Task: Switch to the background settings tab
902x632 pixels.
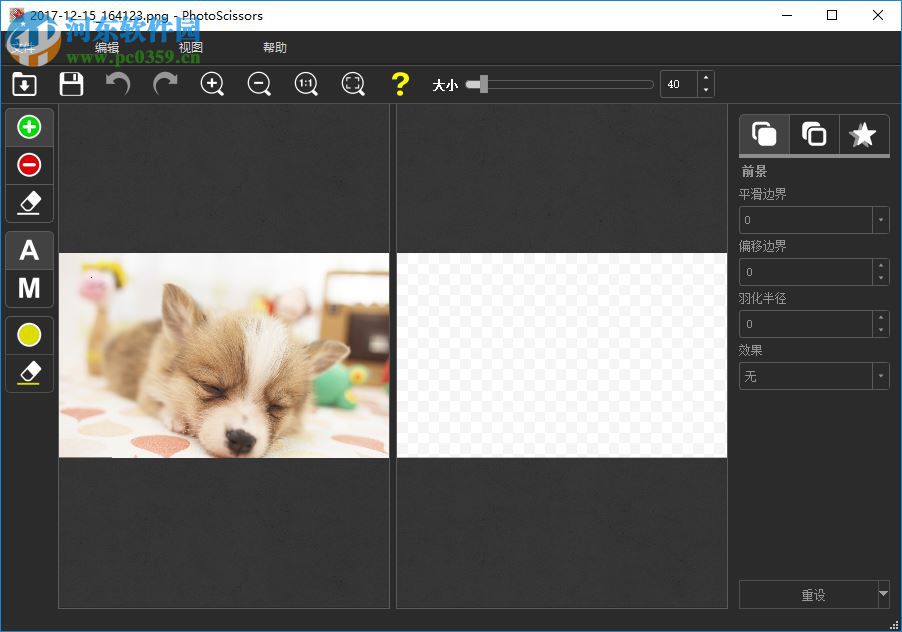Action: point(813,133)
